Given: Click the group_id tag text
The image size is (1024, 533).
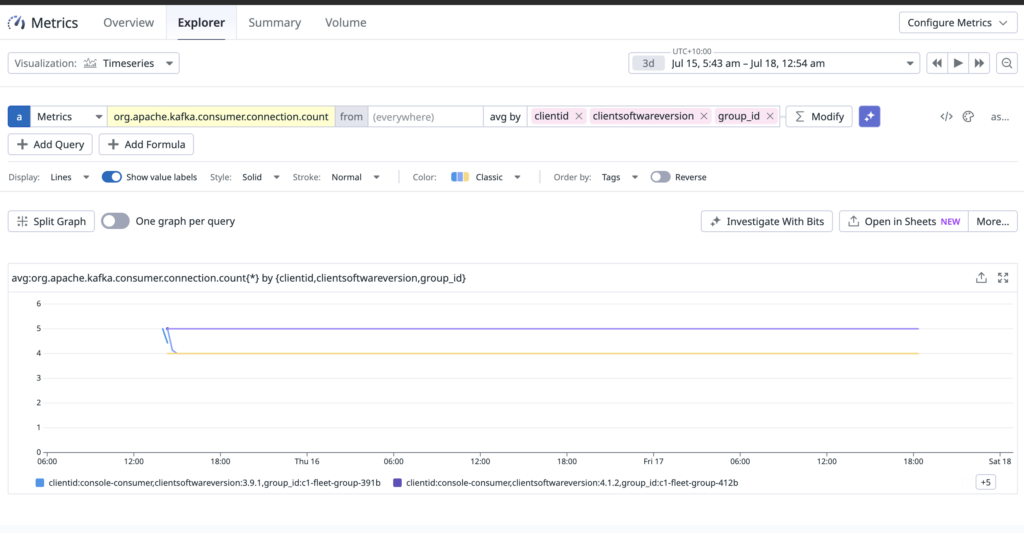Looking at the screenshot, I should coord(739,116).
